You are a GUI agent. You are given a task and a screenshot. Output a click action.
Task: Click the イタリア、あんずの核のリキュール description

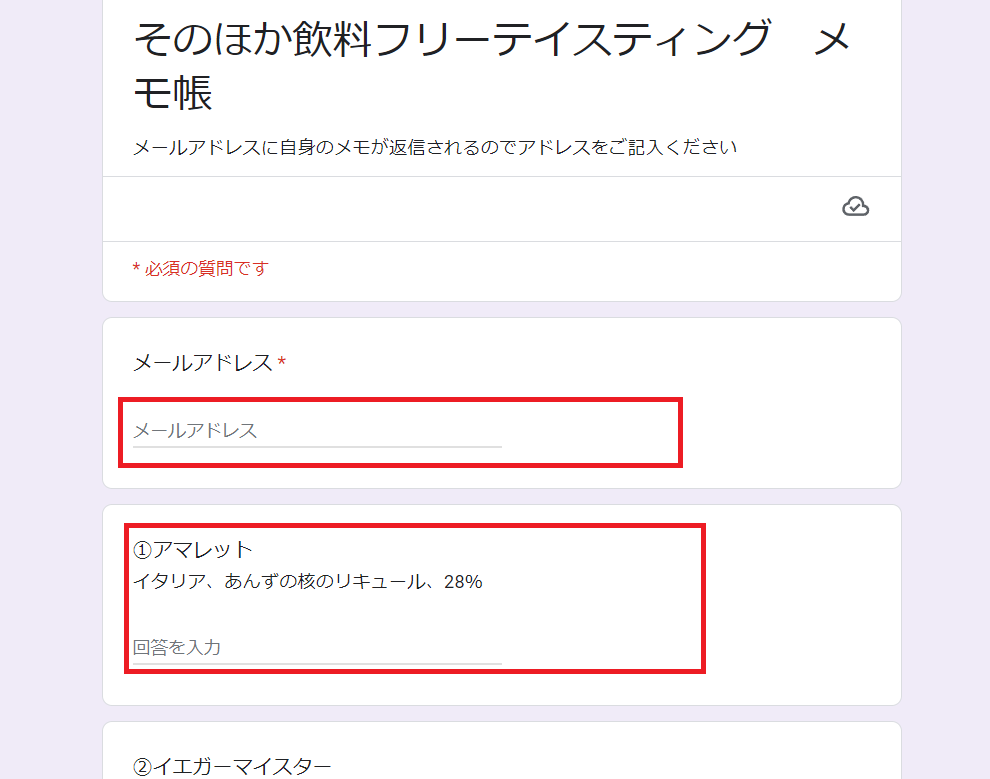pyautogui.click(x=280, y=581)
